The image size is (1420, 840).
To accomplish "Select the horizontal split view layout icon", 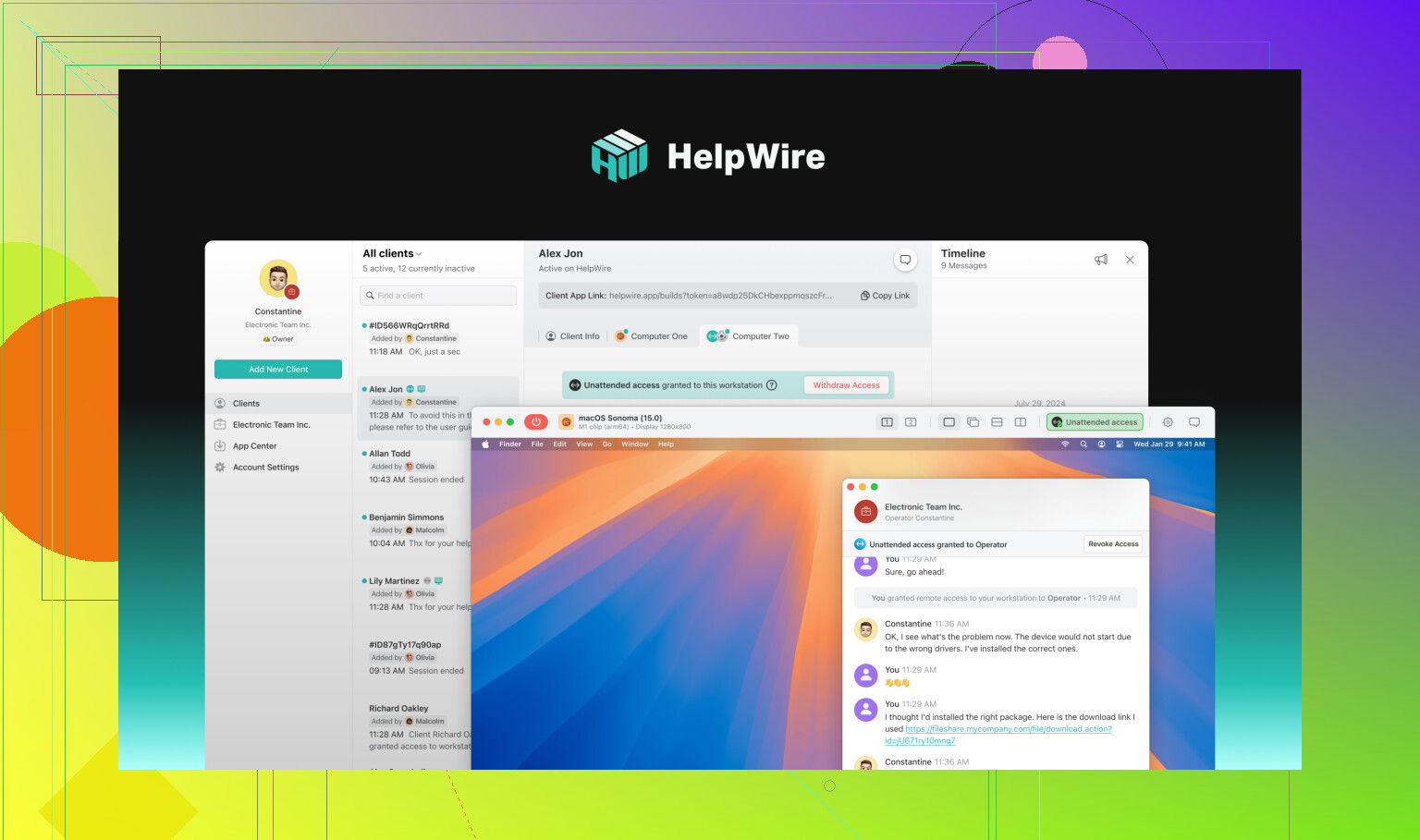I will point(997,422).
